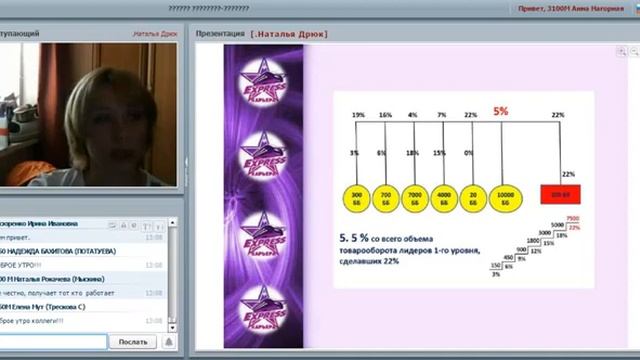Click the red rectangle on slide
Screen dimensions: 640x360
(x=560, y=194)
